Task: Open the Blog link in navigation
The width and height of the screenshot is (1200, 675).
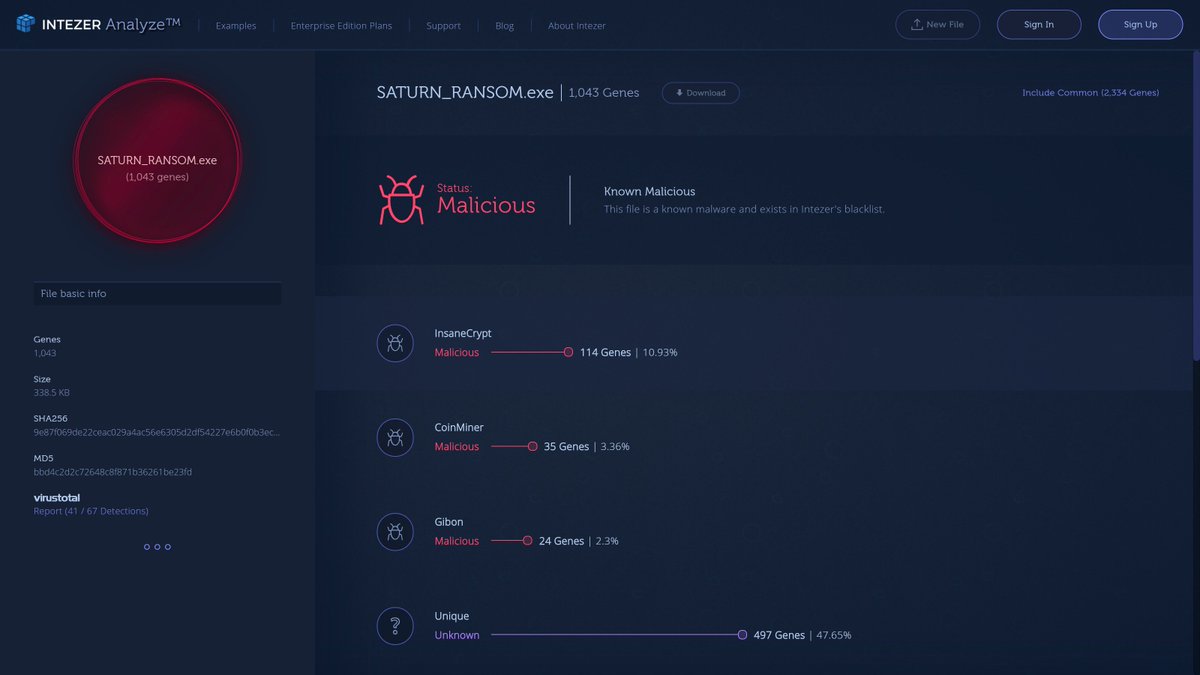Action: 505,25
